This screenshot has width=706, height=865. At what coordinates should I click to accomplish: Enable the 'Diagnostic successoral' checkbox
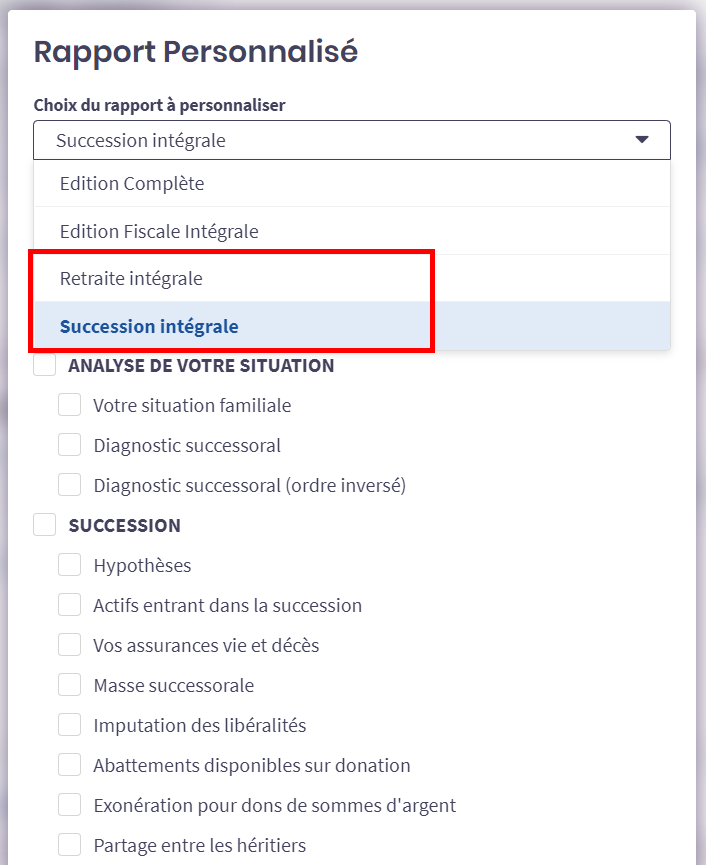tap(69, 445)
